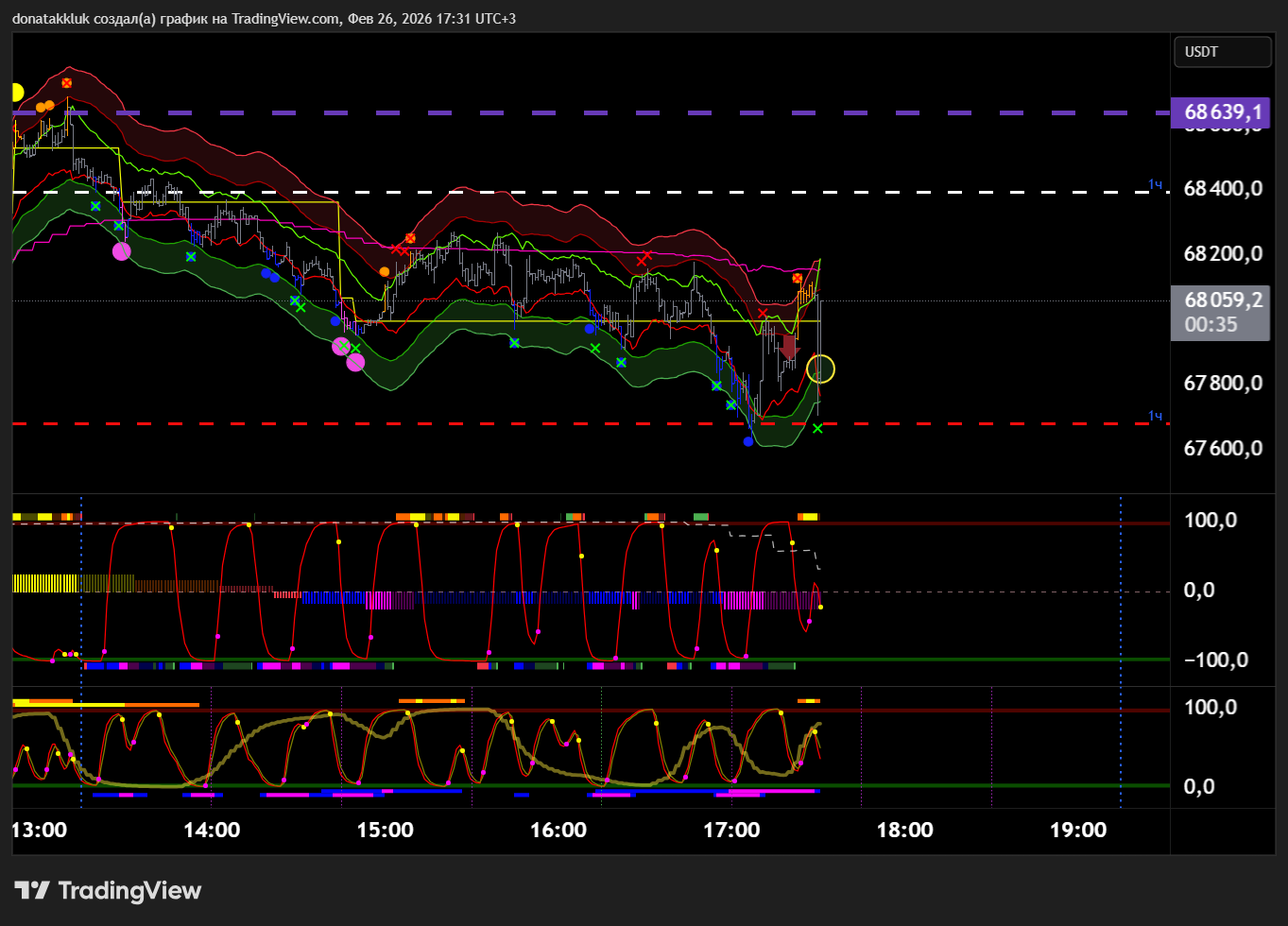This screenshot has height=926, width=1288.
Task: Click the dark red down arrow signal
Action: coord(790,347)
